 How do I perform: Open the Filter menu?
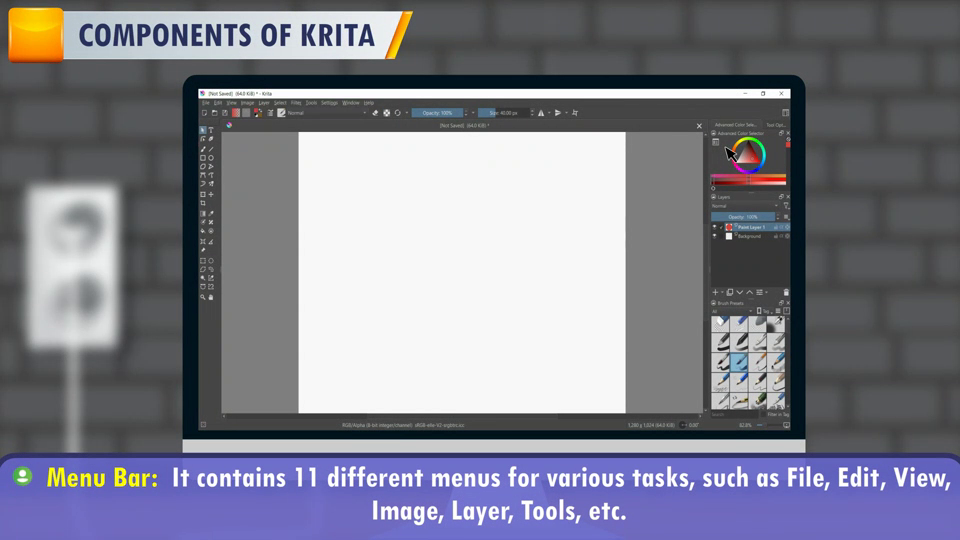(x=296, y=103)
